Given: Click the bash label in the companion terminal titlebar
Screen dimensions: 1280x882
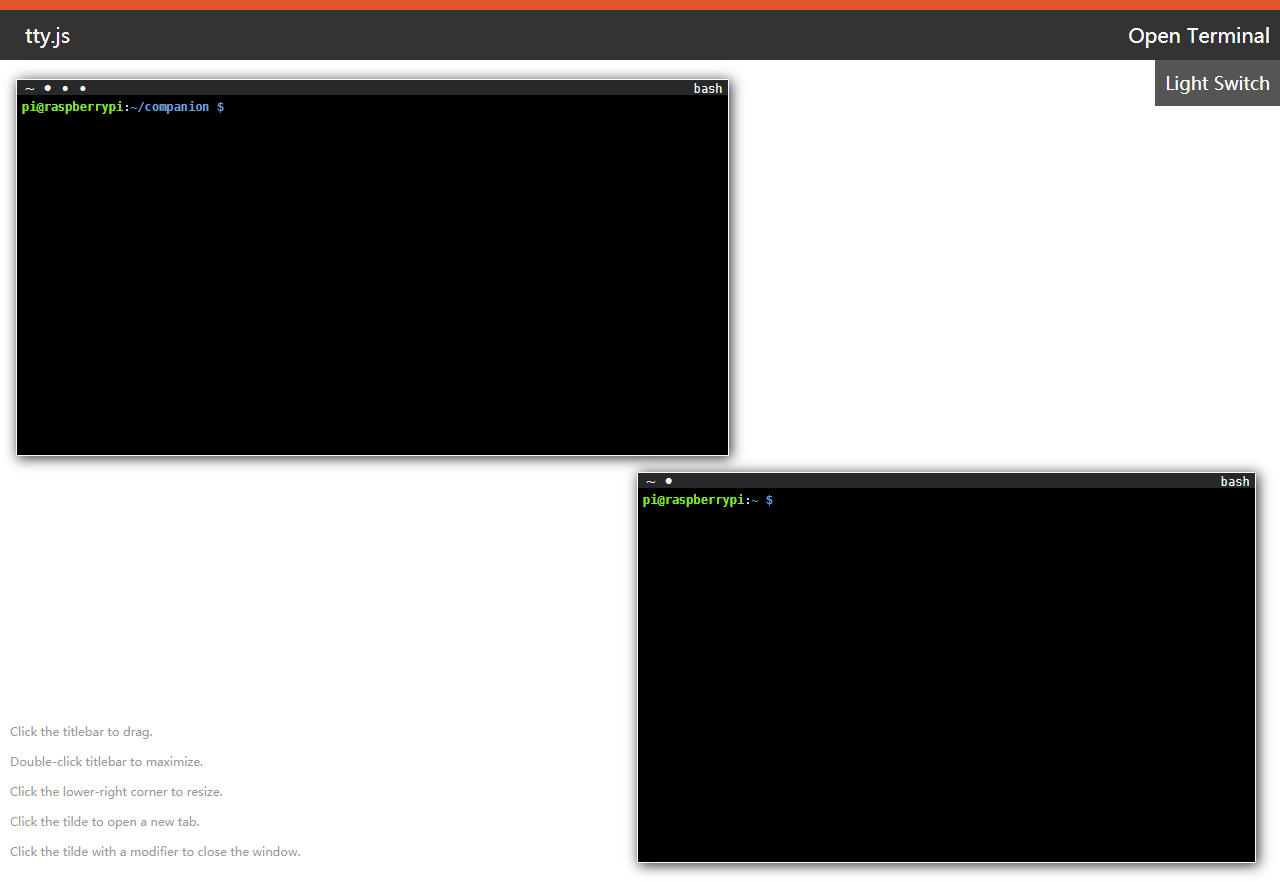Looking at the screenshot, I should [707, 89].
